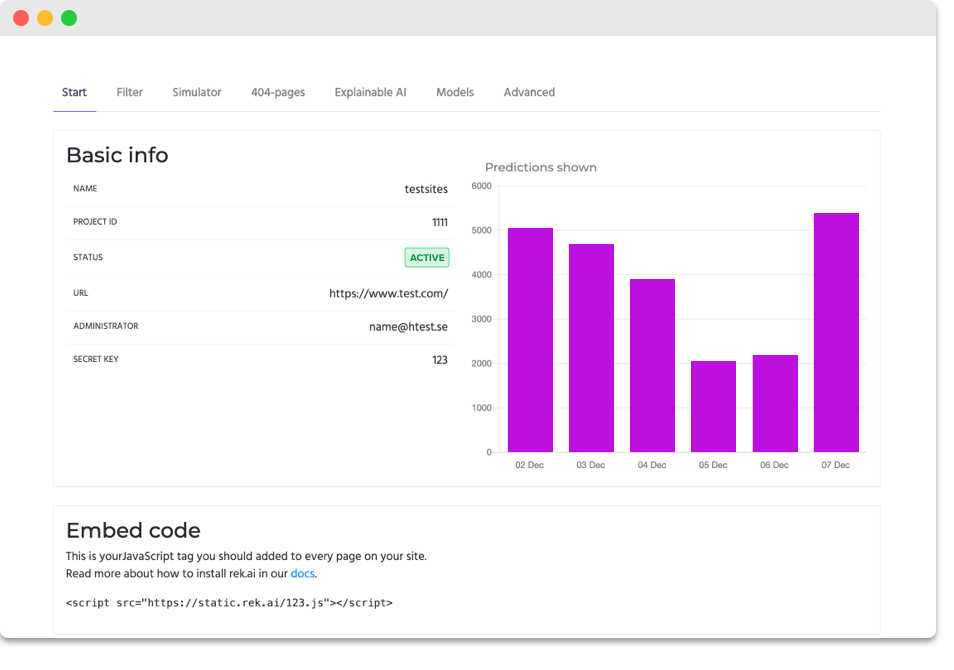The width and height of the screenshot is (954, 670).
Task: Open the Simulator tab
Action: point(196,92)
